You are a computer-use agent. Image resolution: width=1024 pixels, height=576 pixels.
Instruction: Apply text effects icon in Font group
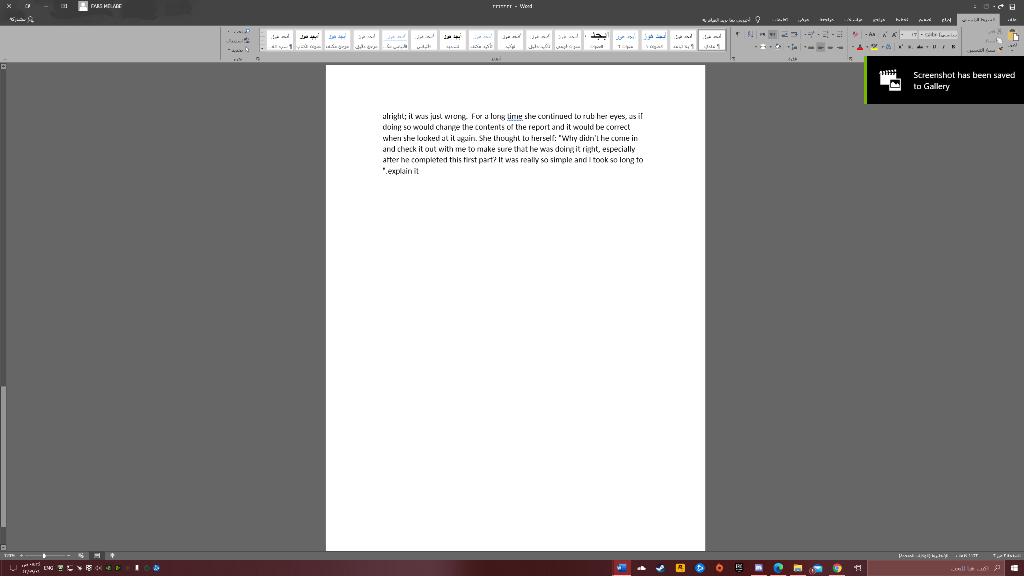[888, 47]
